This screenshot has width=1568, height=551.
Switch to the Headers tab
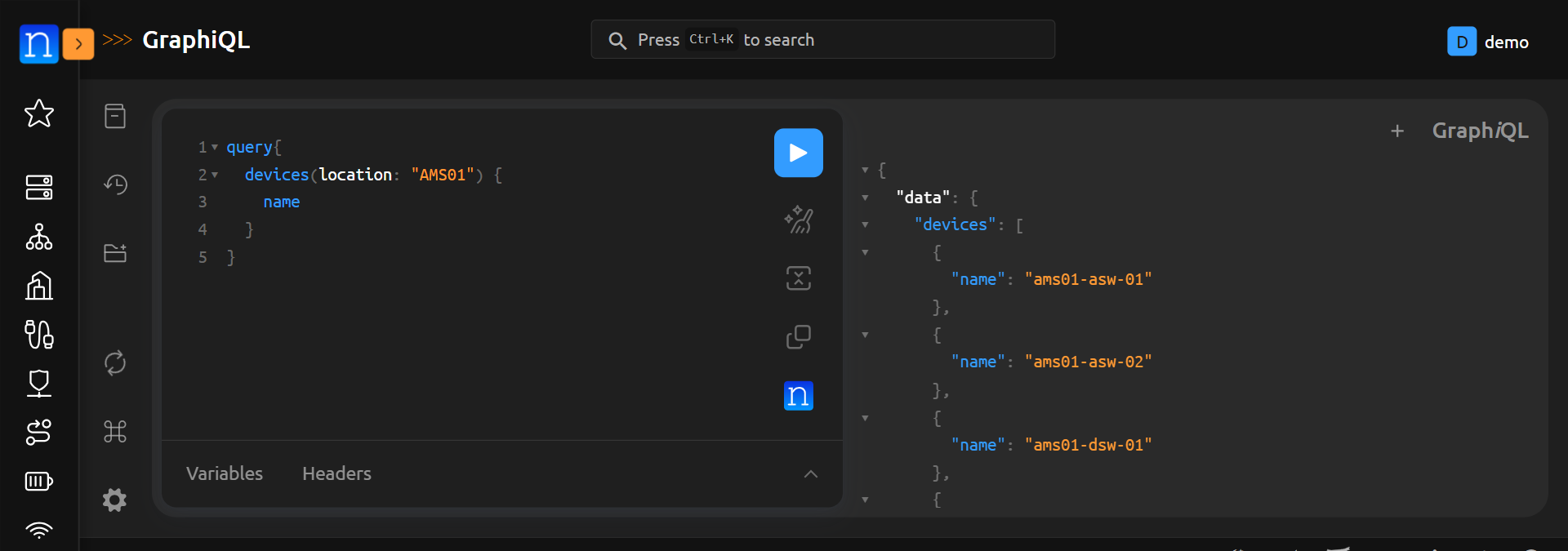click(x=336, y=473)
